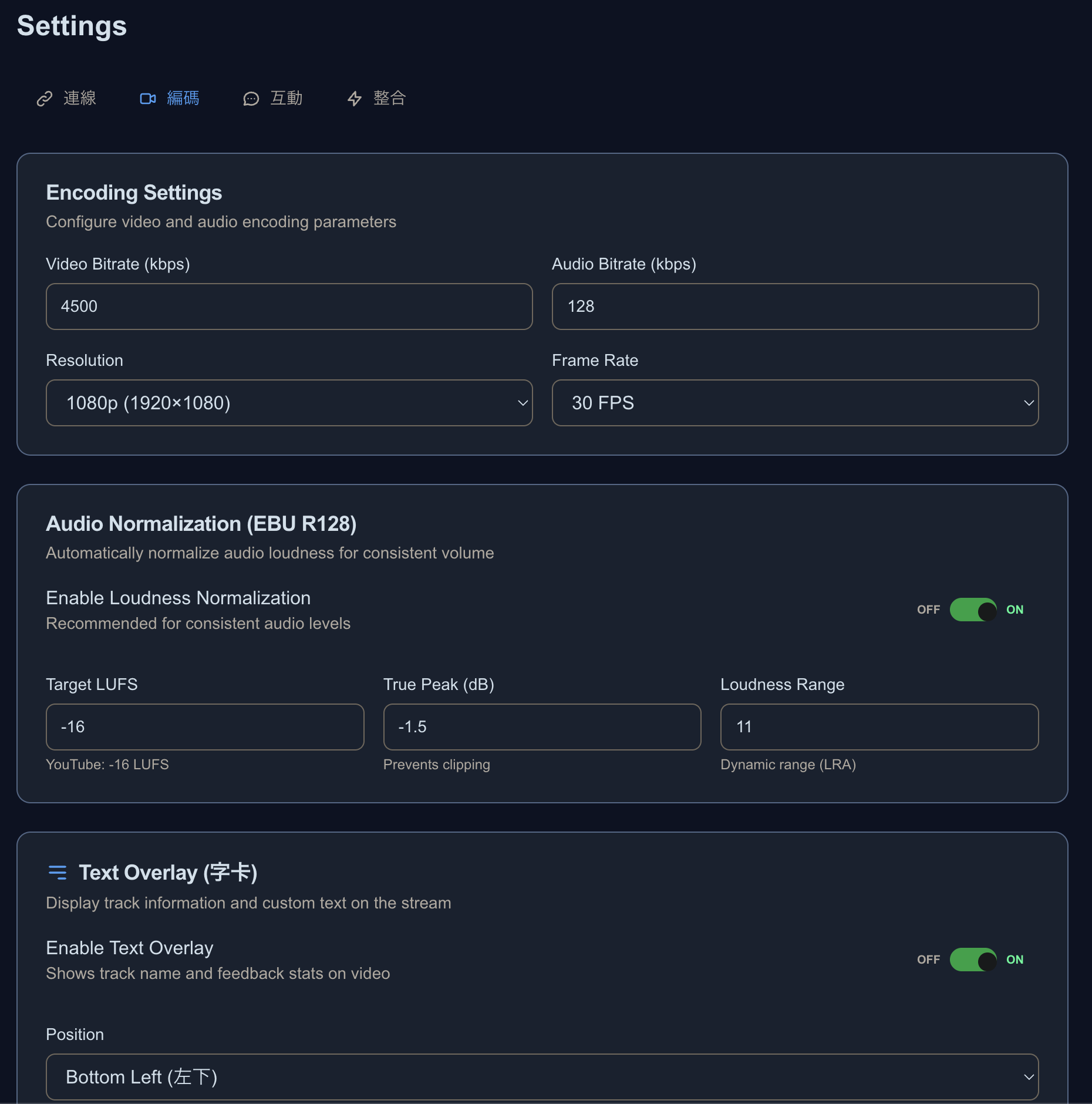Open the 連線 tab
The width and height of the screenshot is (1092, 1104).
coord(79,99)
